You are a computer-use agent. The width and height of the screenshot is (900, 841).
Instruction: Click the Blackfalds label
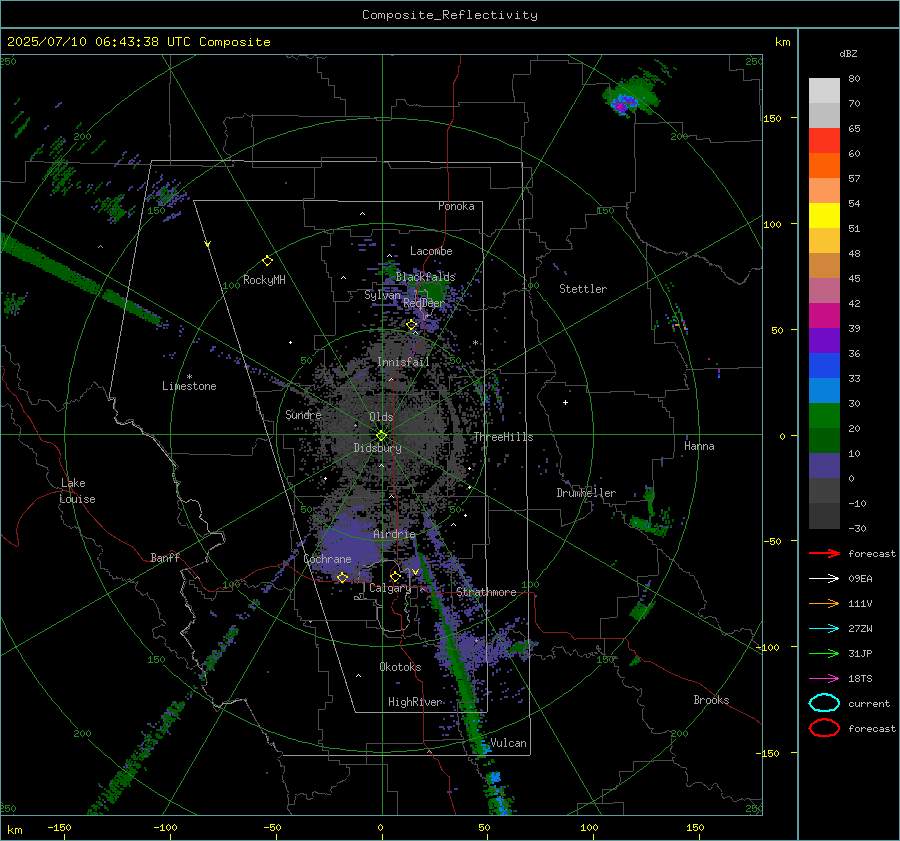(425, 277)
